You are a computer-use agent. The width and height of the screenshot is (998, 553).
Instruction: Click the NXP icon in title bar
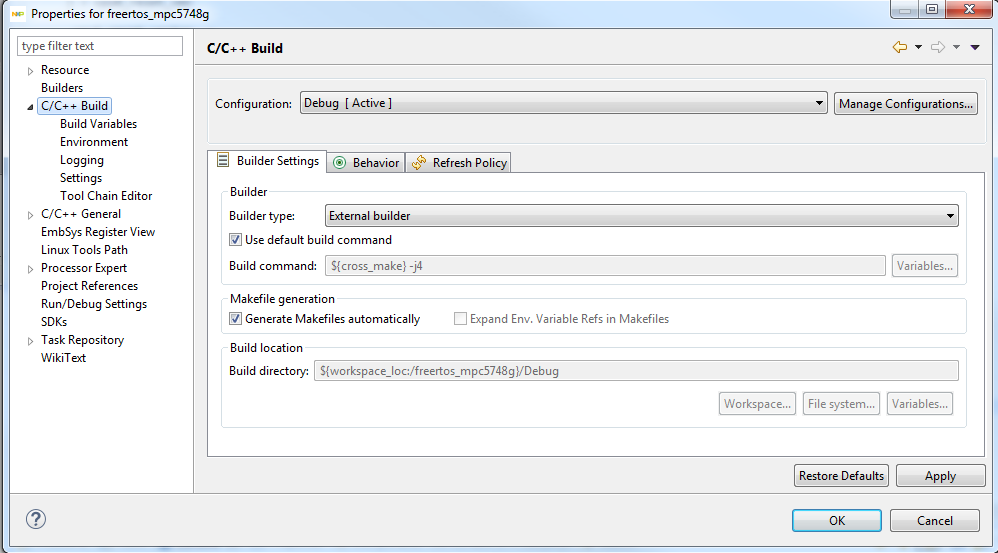[18, 13]
